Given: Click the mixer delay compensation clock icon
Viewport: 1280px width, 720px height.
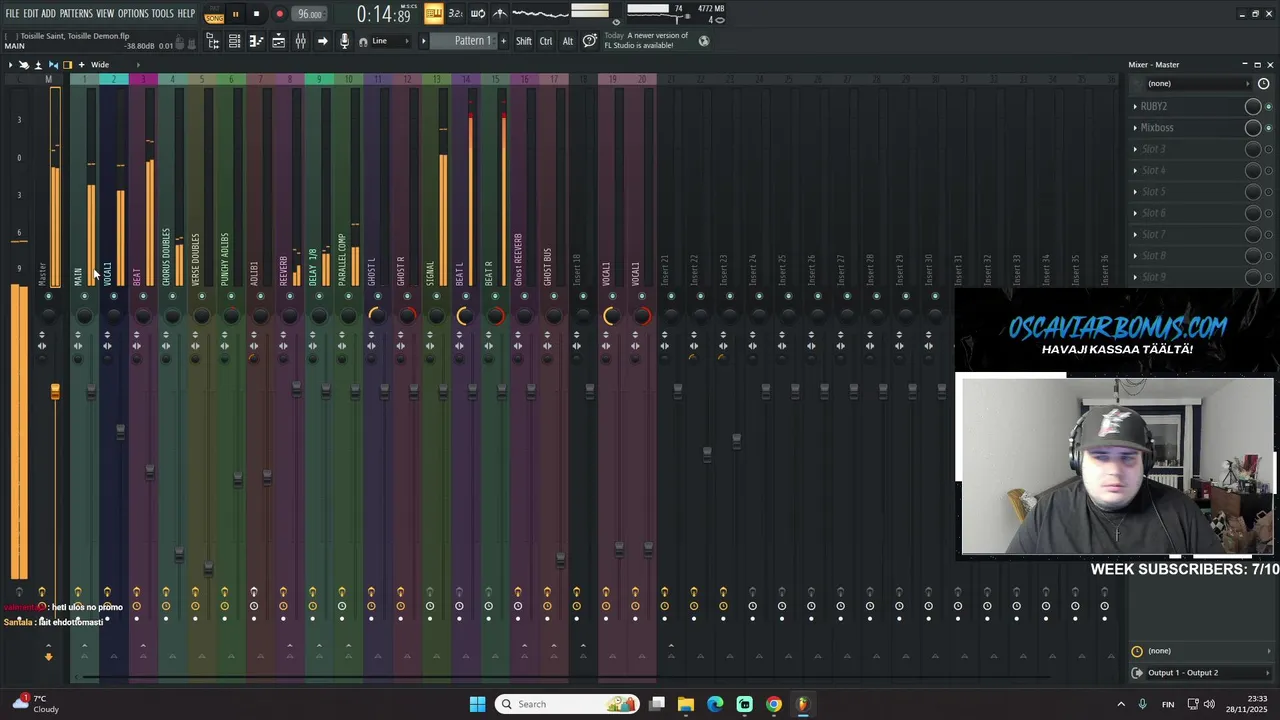Looking at the screenshot, I should tap(1264, 84).
